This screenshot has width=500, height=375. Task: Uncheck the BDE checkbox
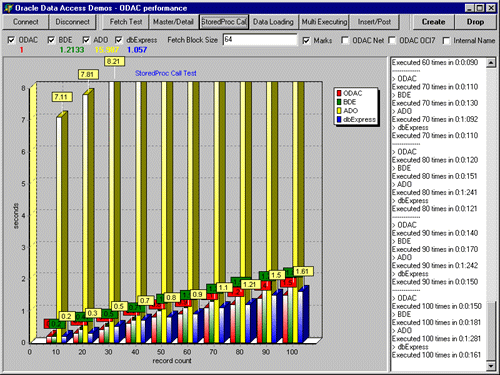51,40
